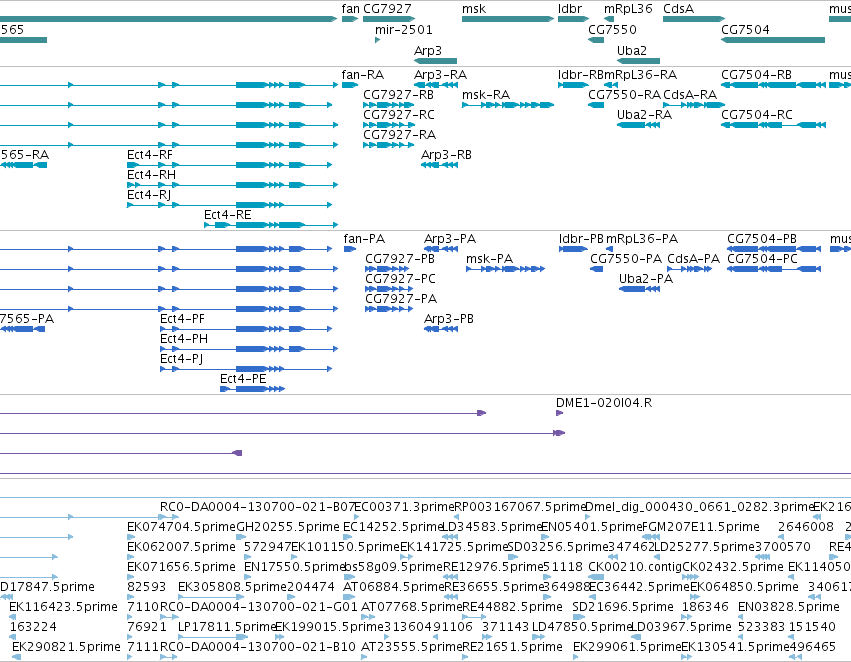
Task: Click the fan-RA transcript label
Action: [363, 74]
